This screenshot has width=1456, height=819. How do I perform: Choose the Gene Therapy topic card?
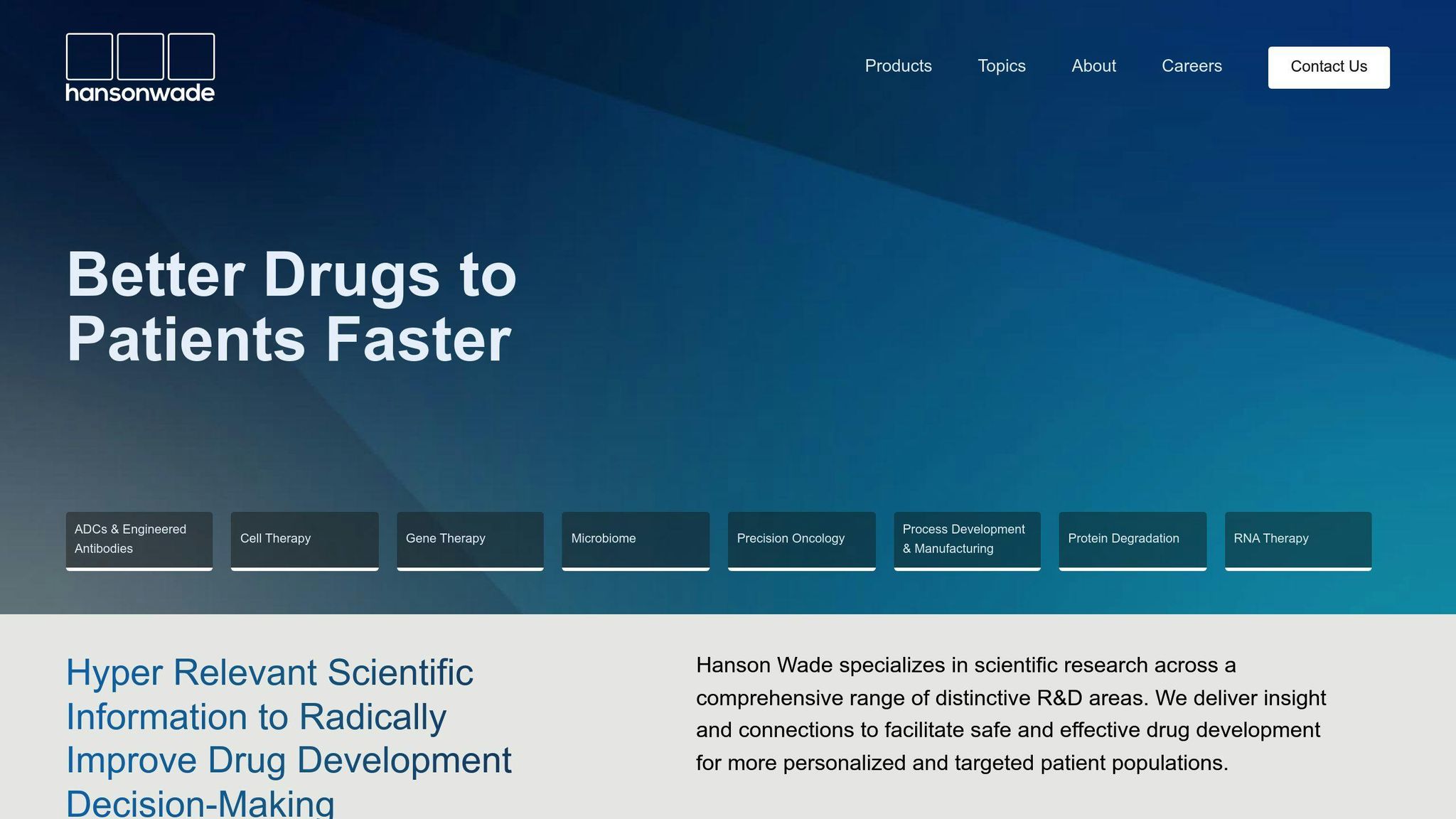point(470,541)
